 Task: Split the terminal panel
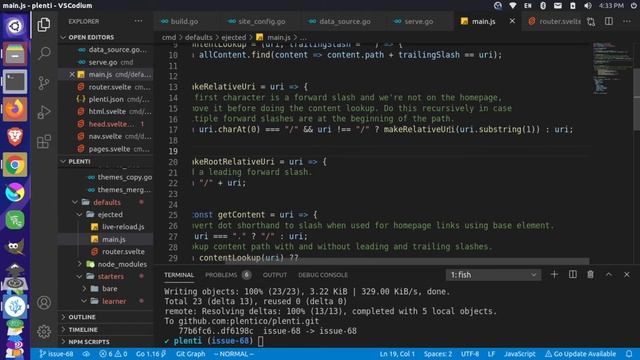(x=573, y=275)
